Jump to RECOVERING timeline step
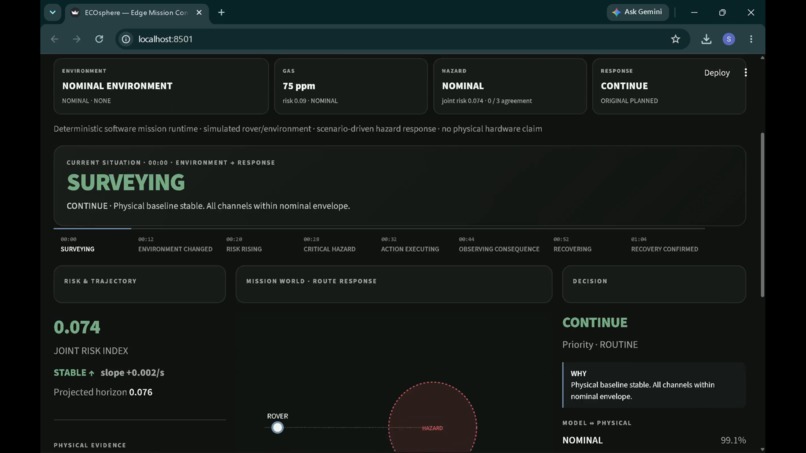The height and width of the screenshot is (453, 806). [x=572, y=245]
